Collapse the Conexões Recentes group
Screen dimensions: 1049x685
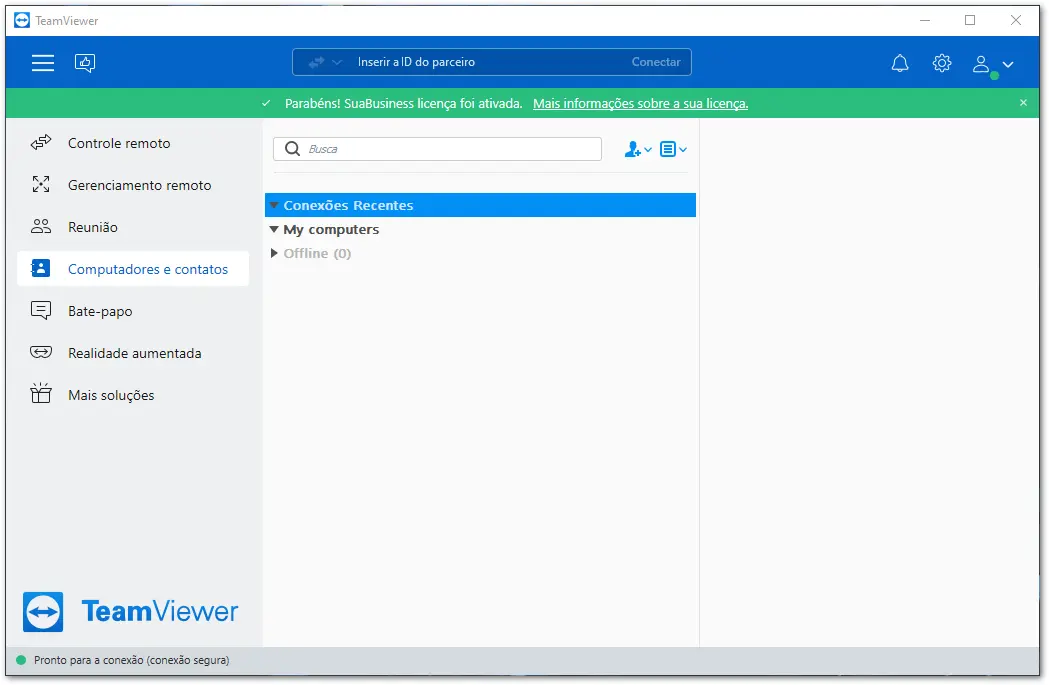(x=274, y=205)
